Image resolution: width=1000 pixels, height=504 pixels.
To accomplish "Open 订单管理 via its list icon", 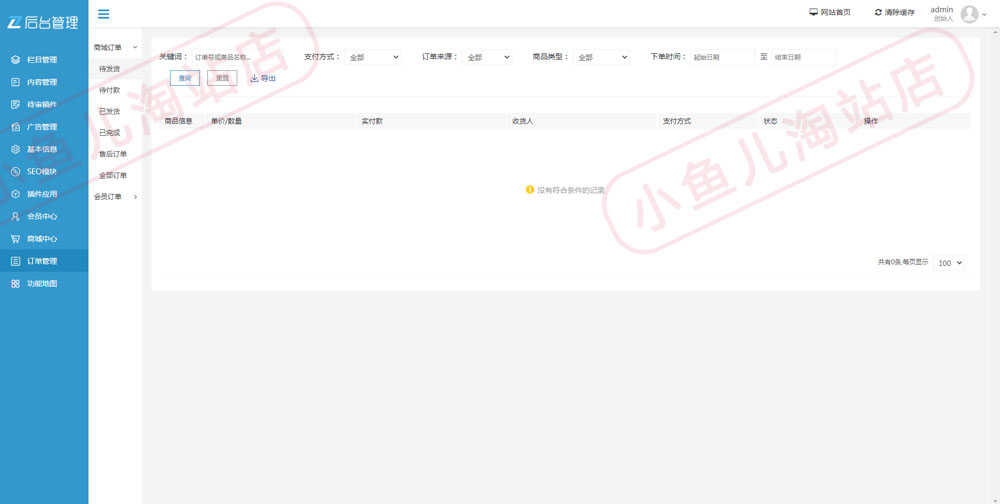I will 16,261.
